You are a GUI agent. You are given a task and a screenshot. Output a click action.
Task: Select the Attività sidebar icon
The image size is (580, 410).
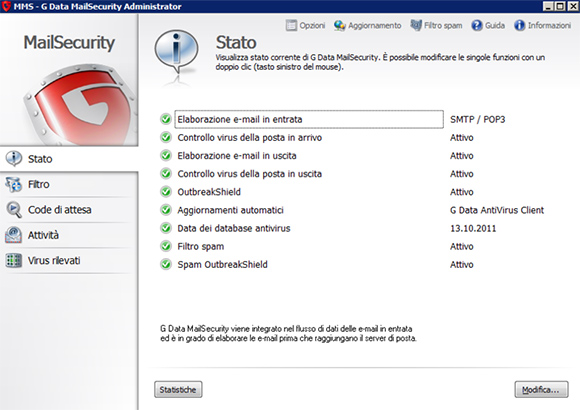14,235
